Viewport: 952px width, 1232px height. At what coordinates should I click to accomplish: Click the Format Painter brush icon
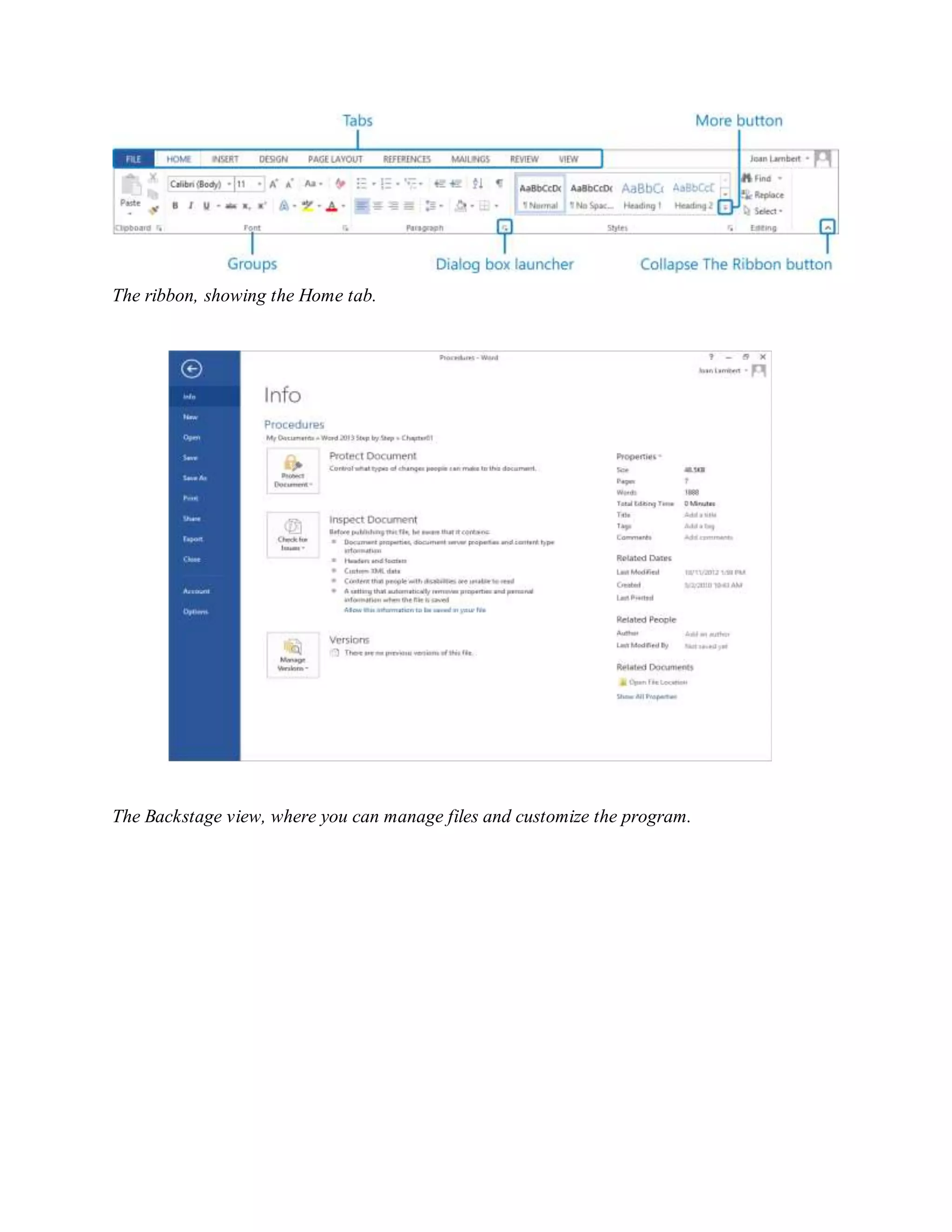153,210
